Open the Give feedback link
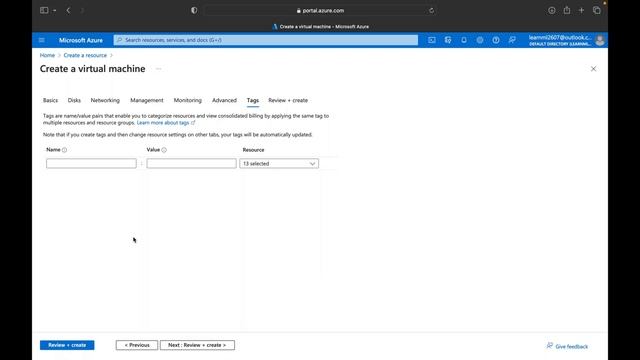The height and width of the screenshot is (360, 640). pyautogui.click(x=567, y=346)
